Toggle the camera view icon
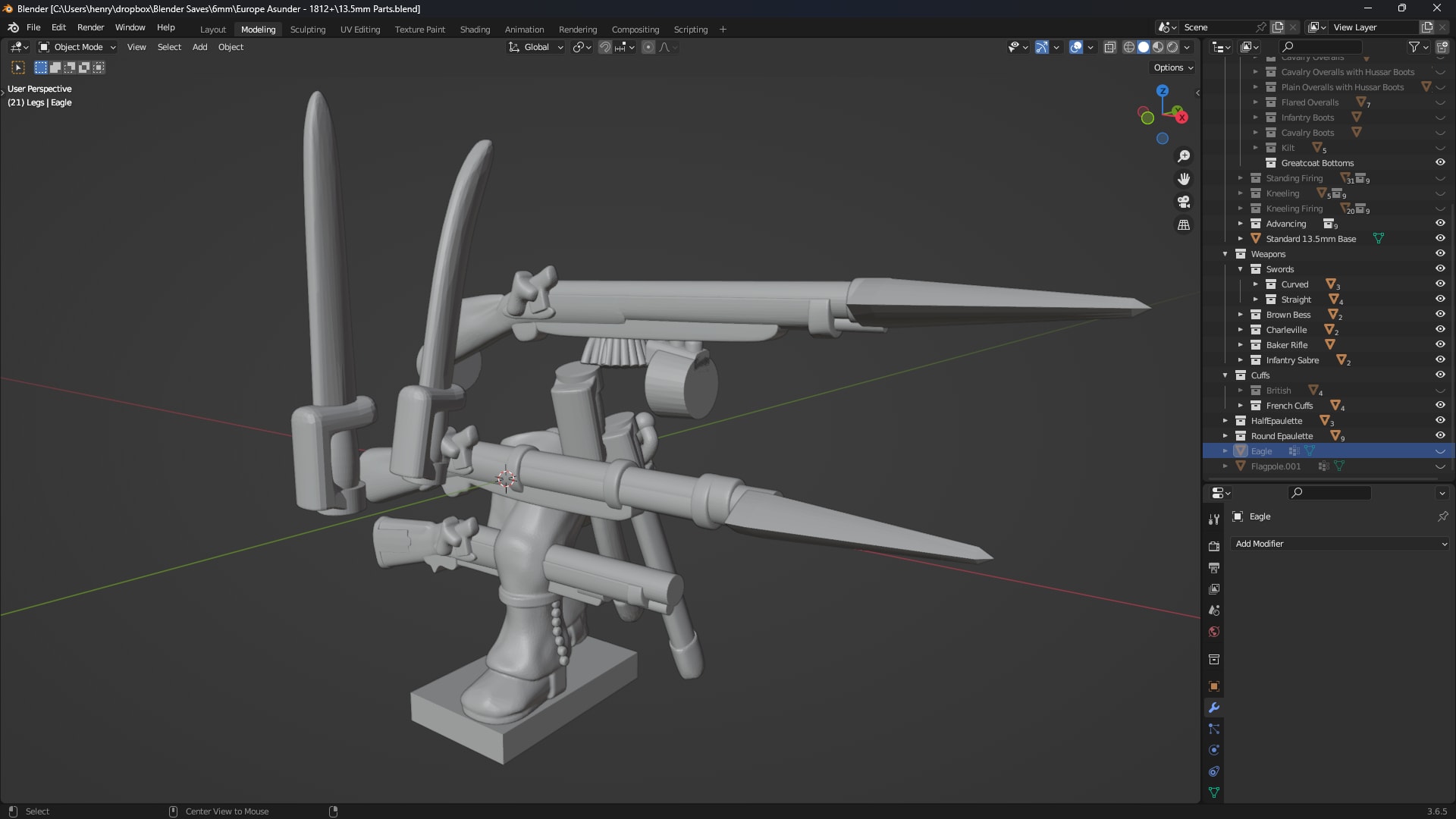The image size is (1456, 819). [1183, 202]
